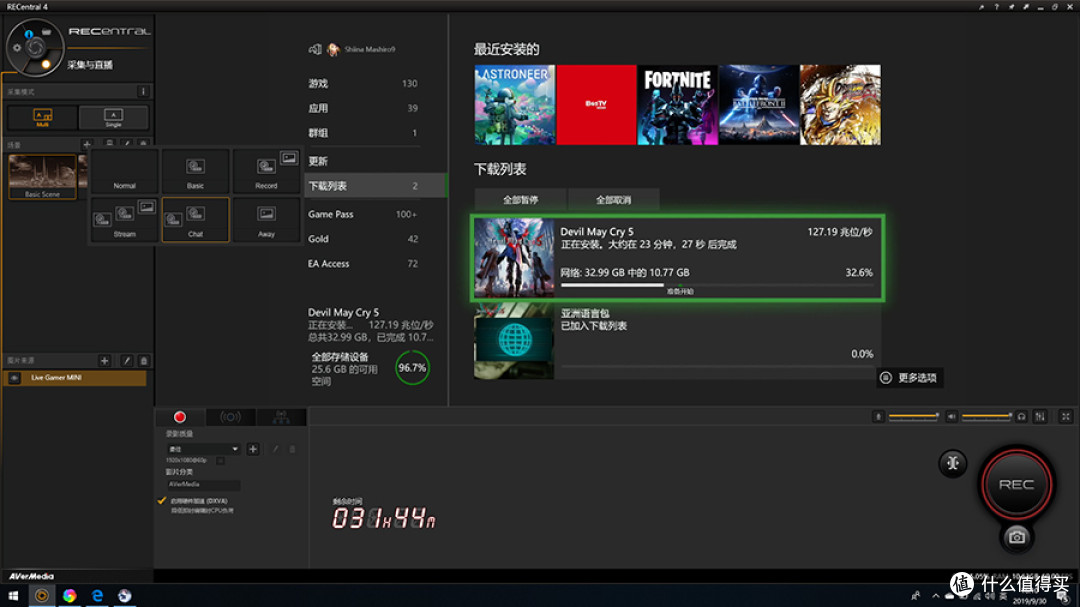
Task: Toggle visibility of Live Gamer MINI source
Action: (14, 378)
